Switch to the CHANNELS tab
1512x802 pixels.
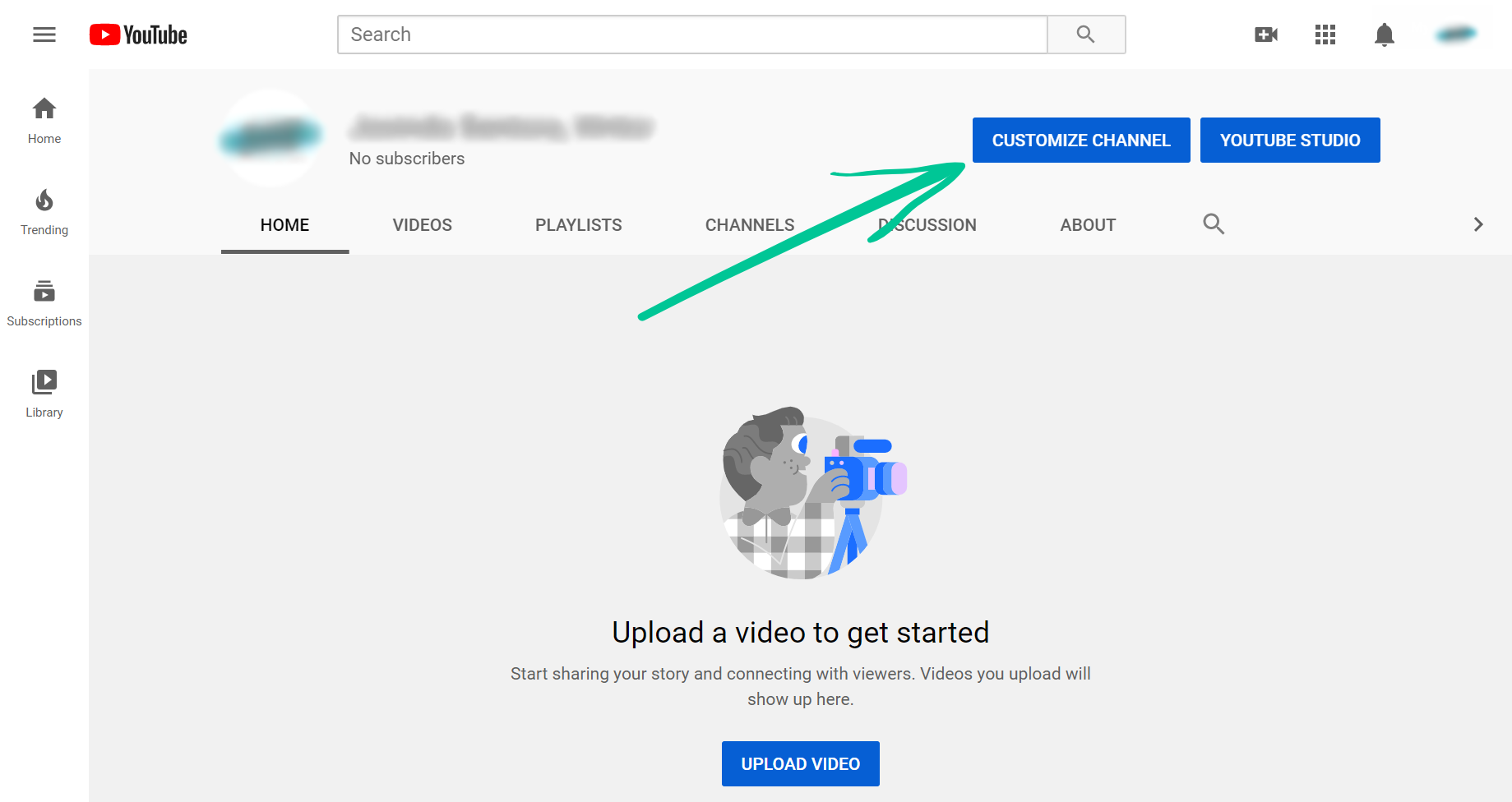point(750,225)
